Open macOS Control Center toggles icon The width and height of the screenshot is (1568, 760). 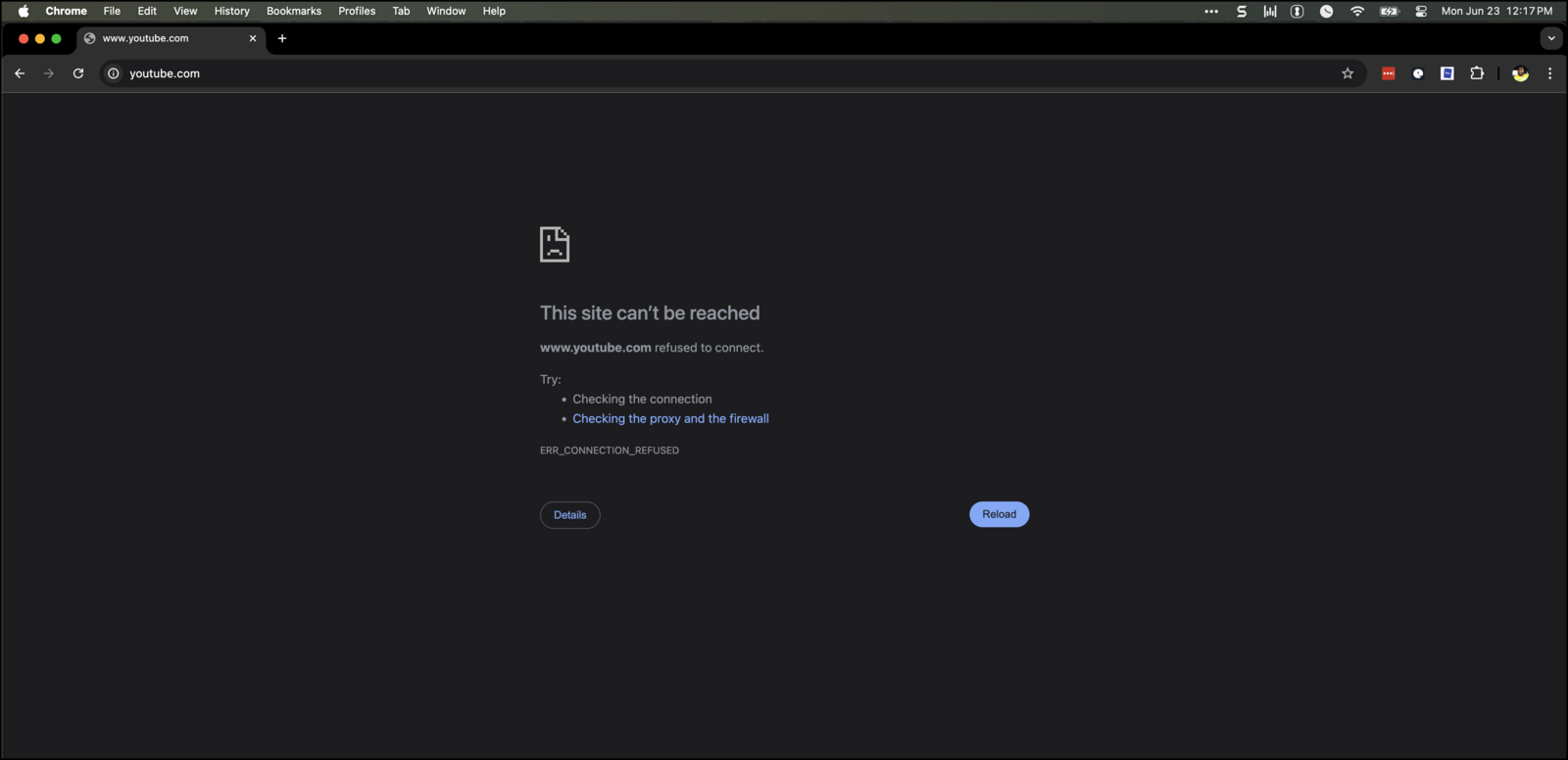coord(1421,12)
